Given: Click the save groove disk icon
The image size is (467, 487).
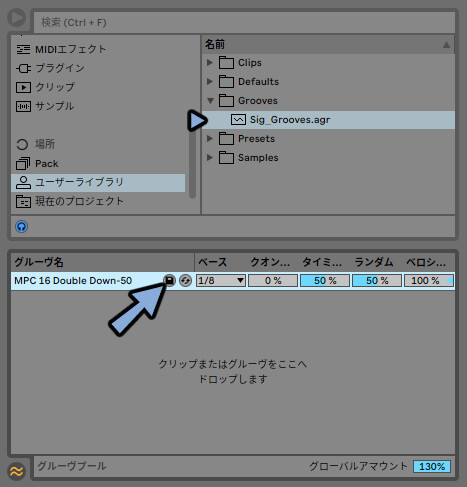Looking at the screenshot, I should (169, 280).
